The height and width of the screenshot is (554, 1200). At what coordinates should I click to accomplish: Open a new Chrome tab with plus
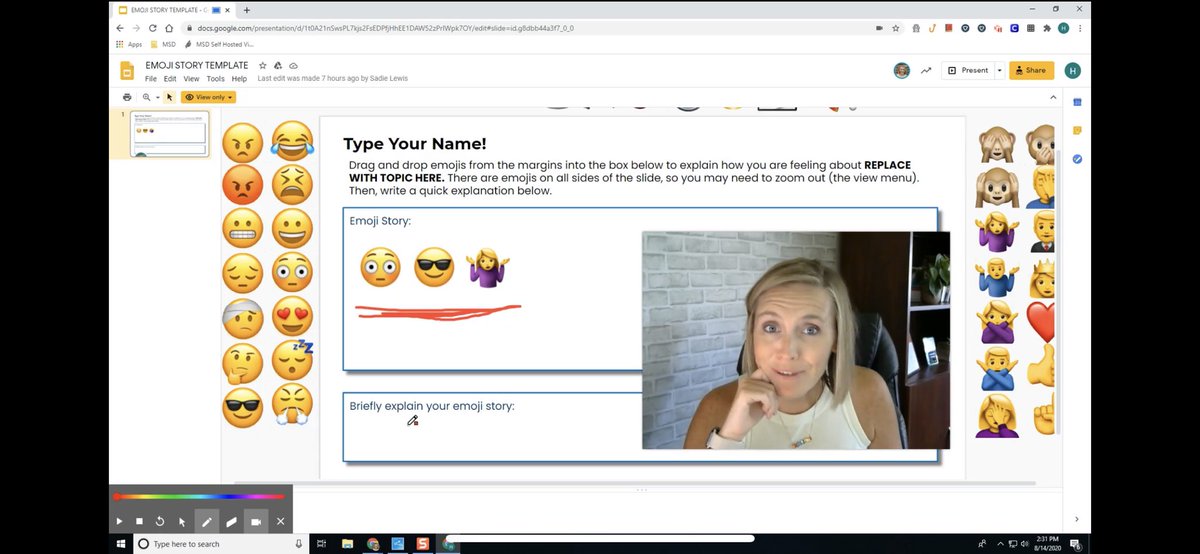tap(247, 9)
